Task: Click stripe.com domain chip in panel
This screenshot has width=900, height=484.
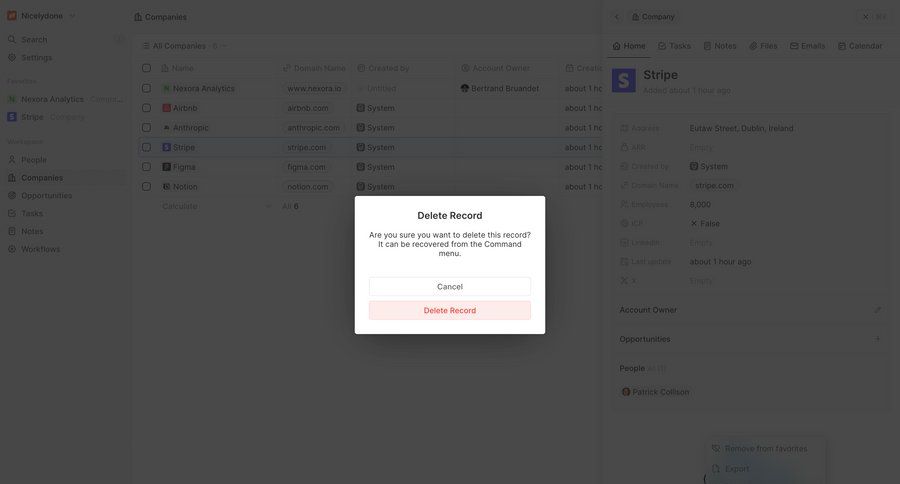Action: pos(714,185)
